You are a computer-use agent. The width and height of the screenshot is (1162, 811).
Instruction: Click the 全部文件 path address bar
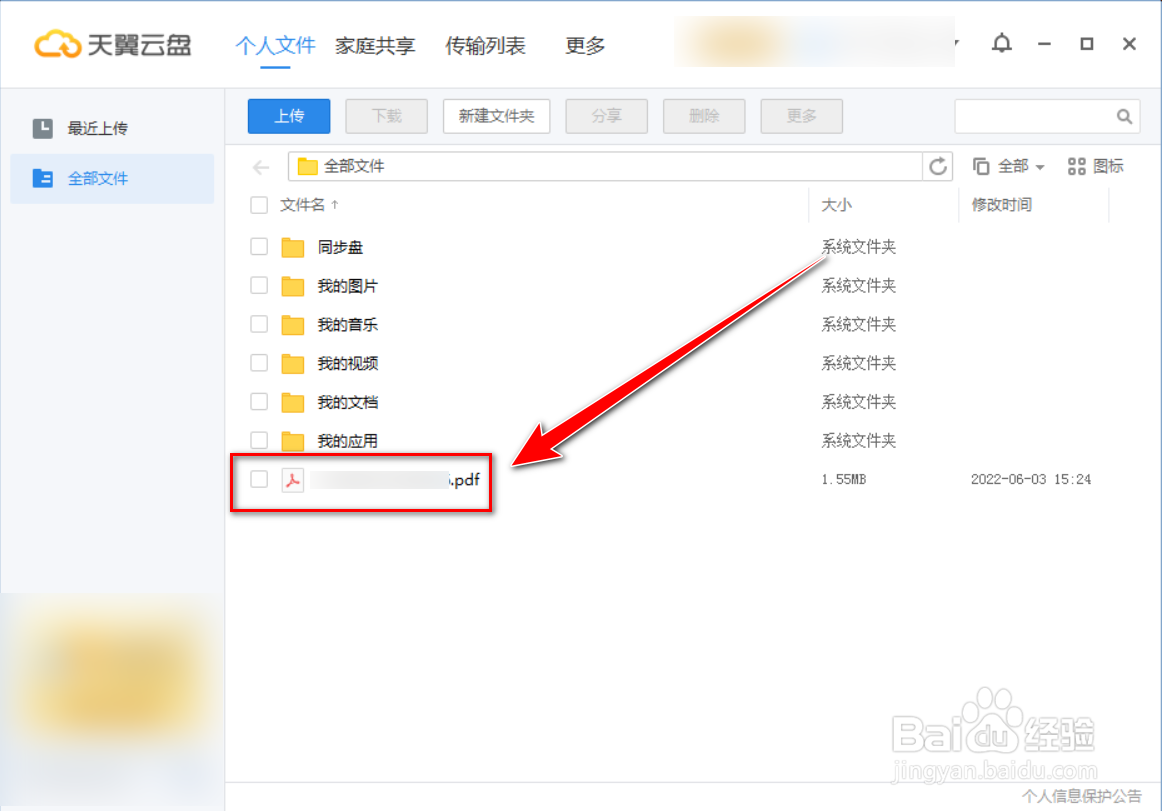pos(605,166)
